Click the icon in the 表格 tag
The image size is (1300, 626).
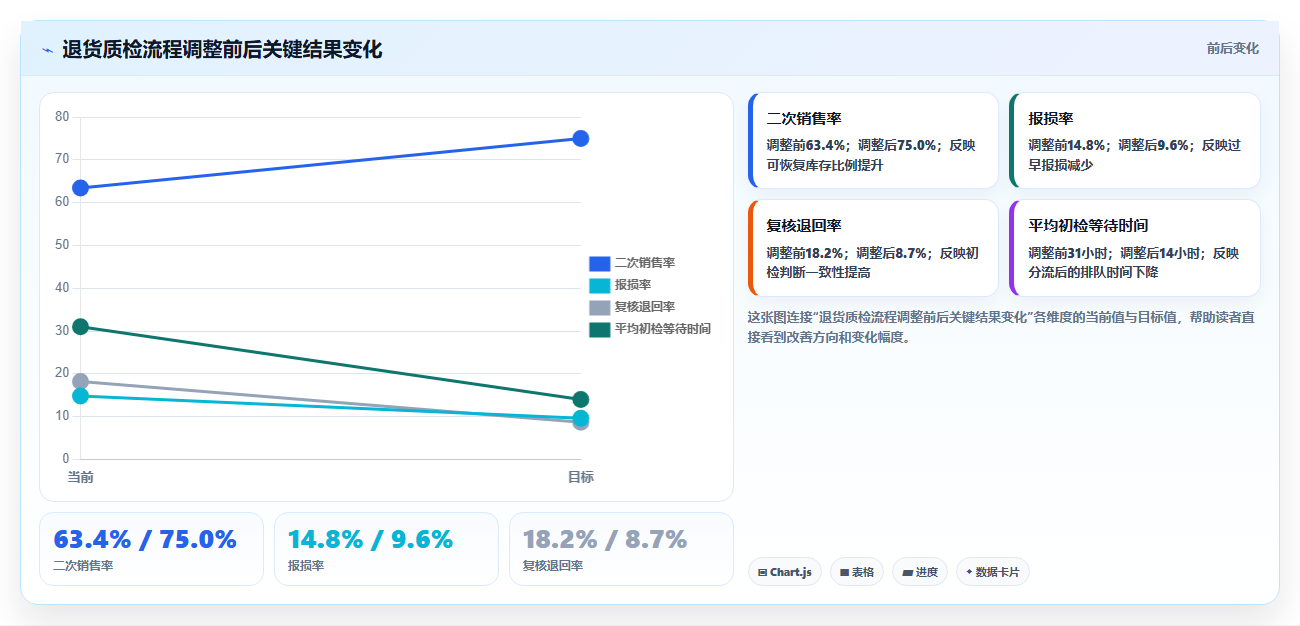(845, 573)
